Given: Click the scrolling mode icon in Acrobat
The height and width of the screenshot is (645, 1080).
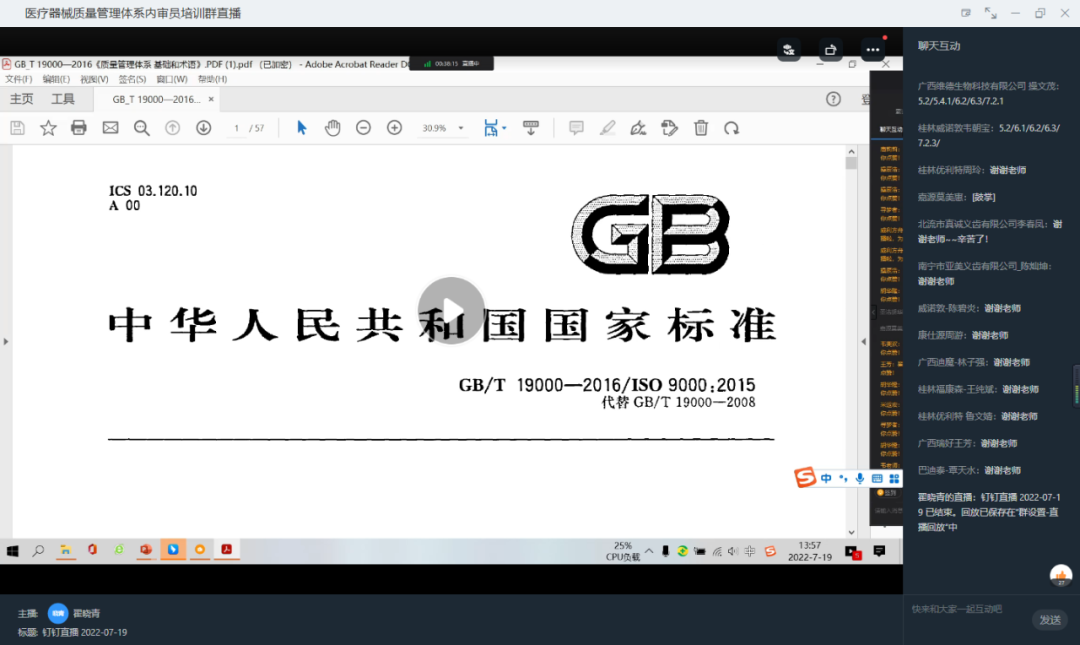Looking at the screenshot, I should [530, 128].
